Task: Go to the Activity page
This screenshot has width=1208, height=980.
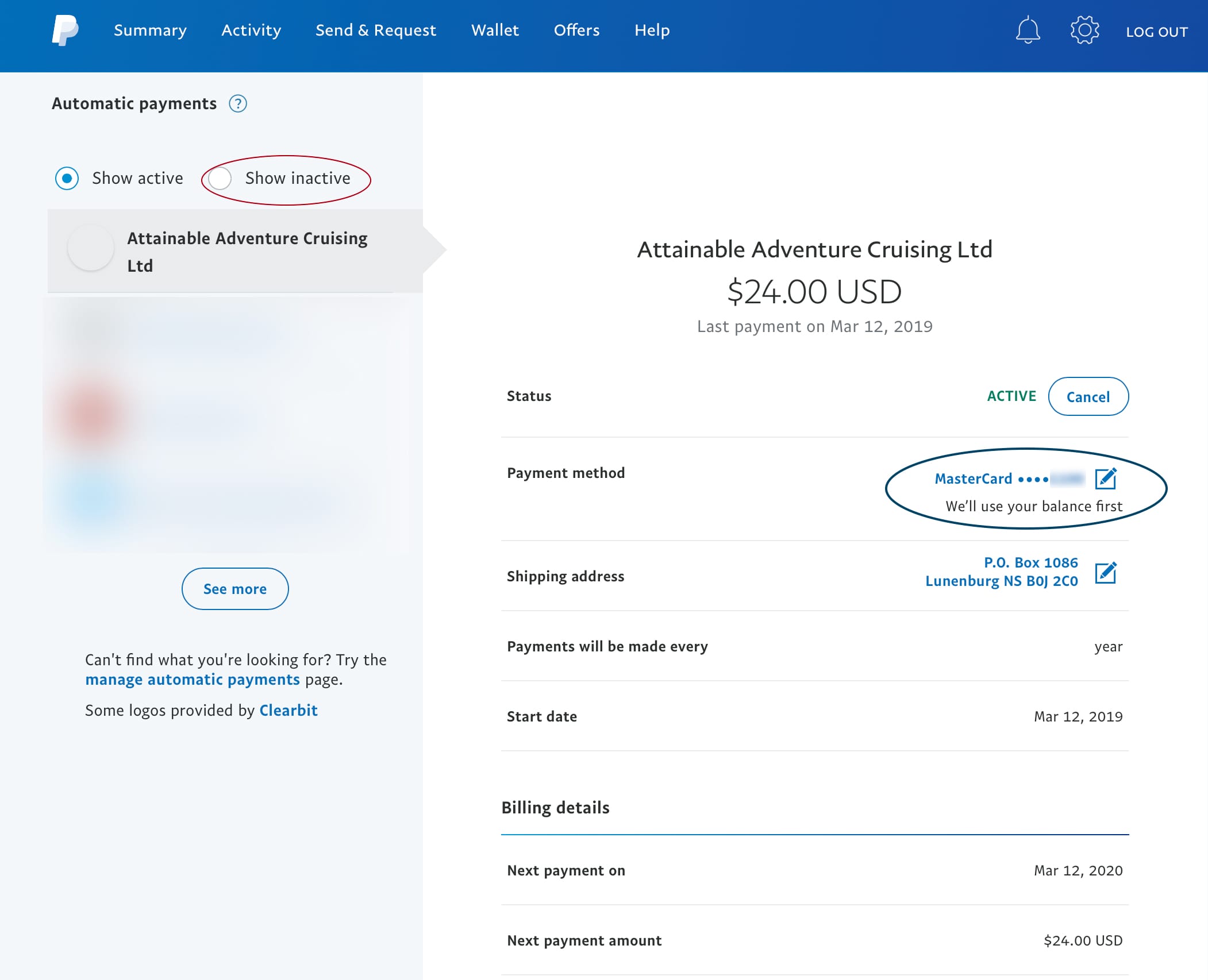Action: [251, 30]
